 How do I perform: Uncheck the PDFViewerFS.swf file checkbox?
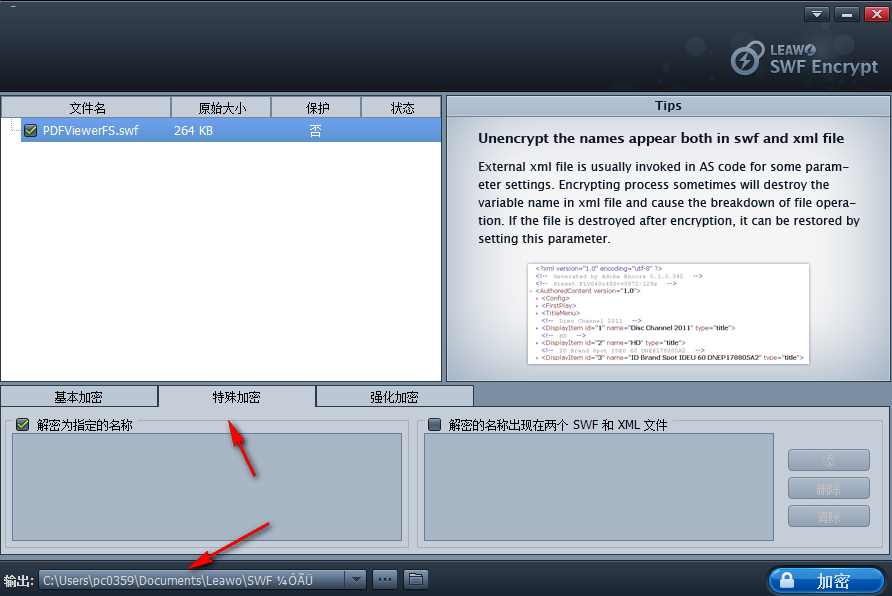[x=31, y=130]
